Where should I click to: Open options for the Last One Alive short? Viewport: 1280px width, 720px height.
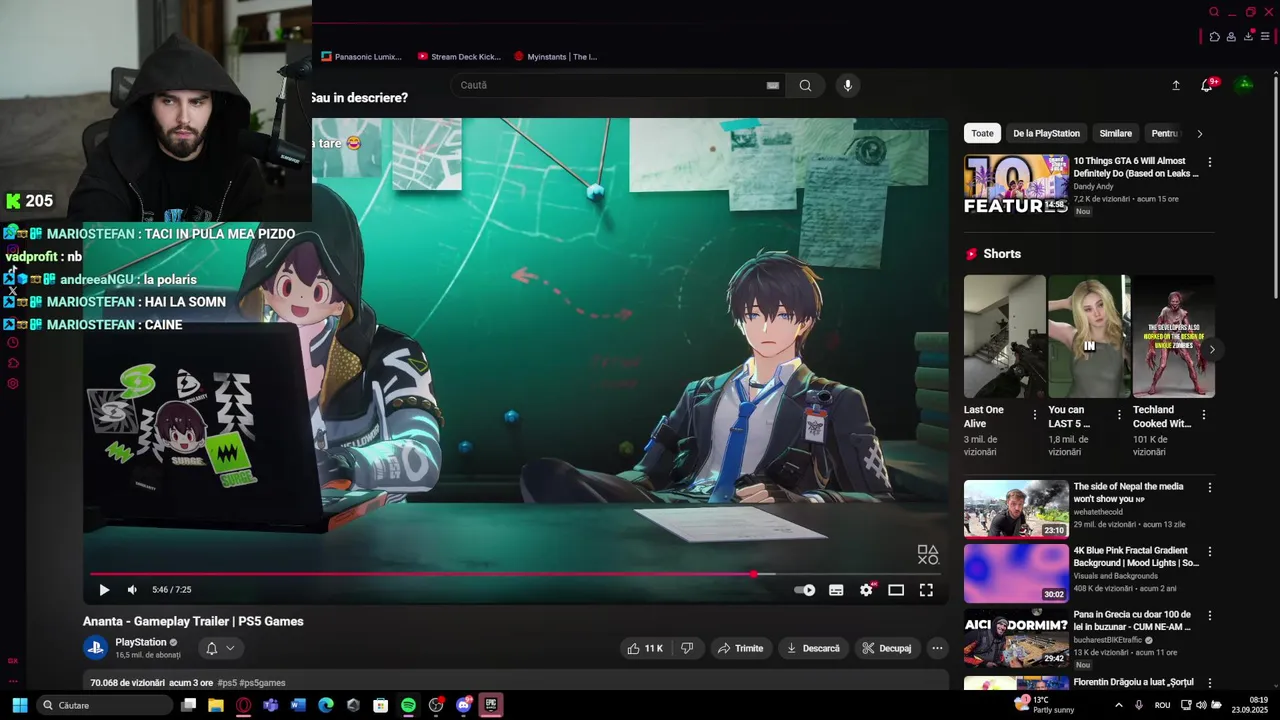tap(1034, 414)
